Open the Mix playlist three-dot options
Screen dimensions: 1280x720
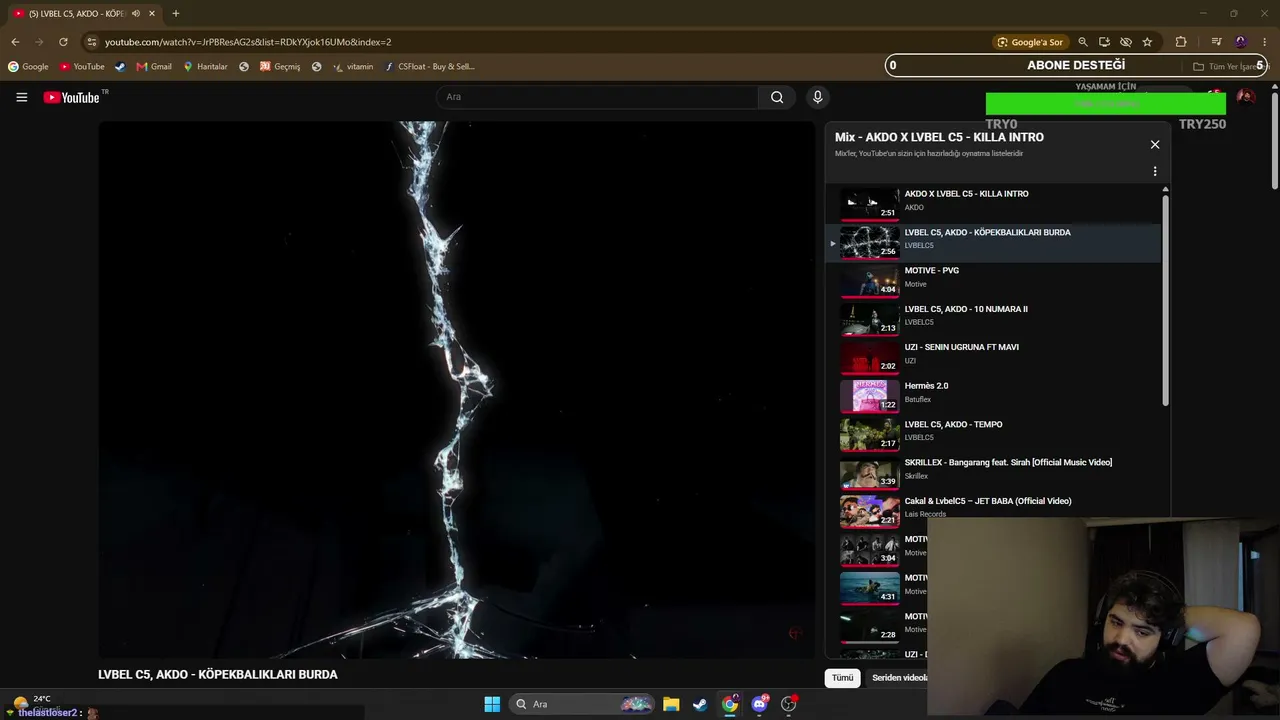pyautogui.click(x=1155, y=171)
